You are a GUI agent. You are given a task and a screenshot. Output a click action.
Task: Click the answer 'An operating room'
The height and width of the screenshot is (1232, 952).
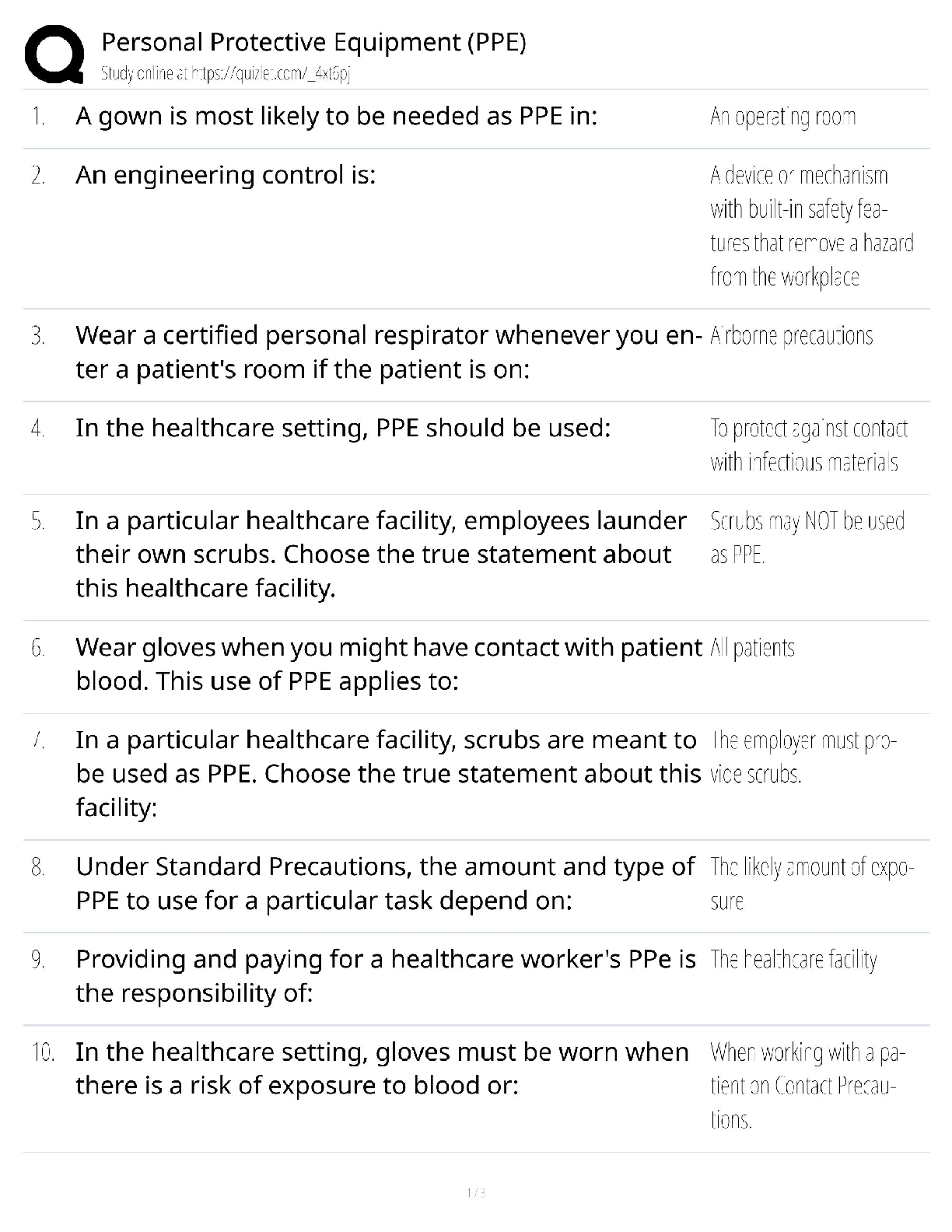point(782,117)
